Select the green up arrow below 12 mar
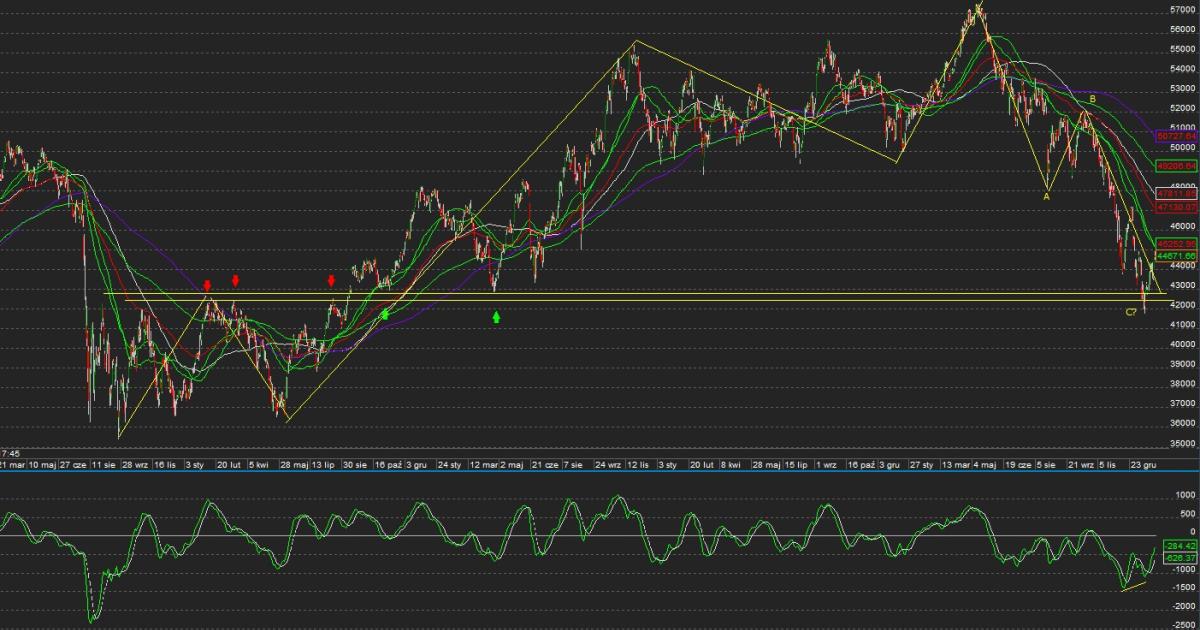The image size is (1200, 630). [x=497, y=317]
